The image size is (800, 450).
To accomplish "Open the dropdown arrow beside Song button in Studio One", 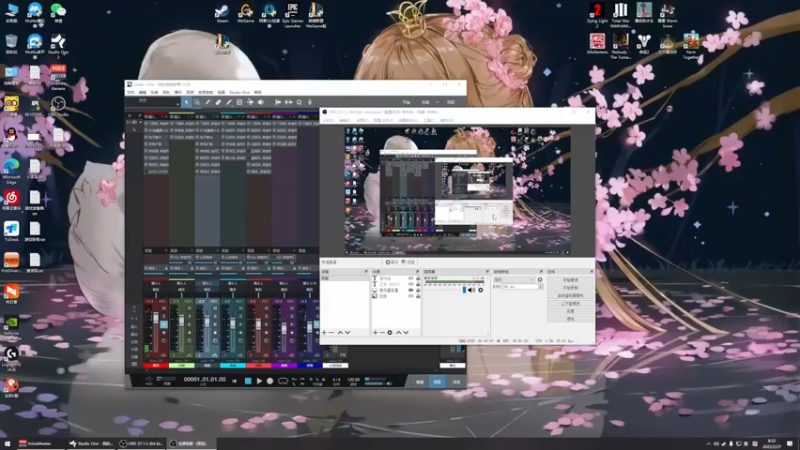I will click(437, 103).
